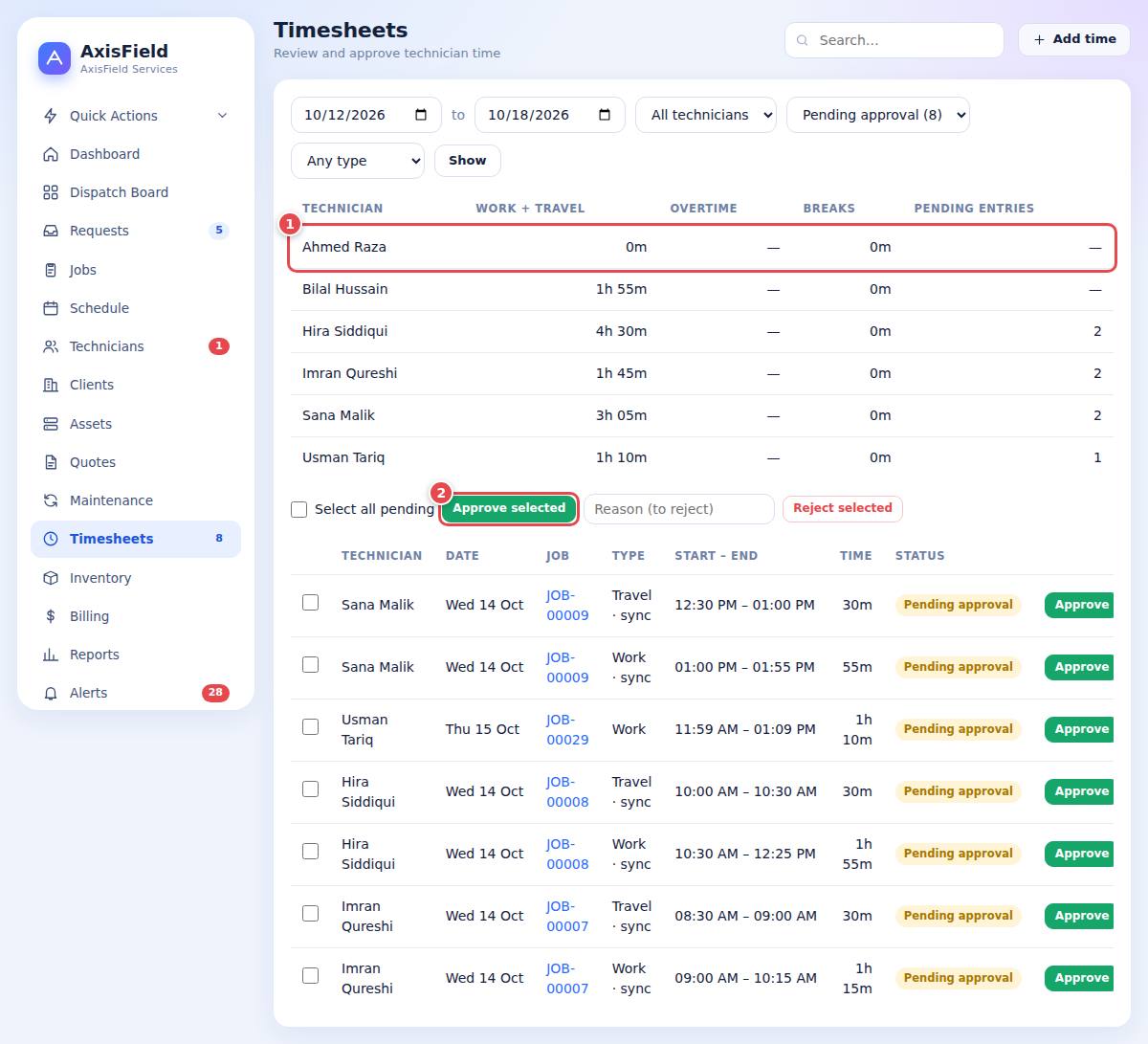Check Sana Malik 12:30 PM travel entry
This screenshot has height=1044, width=1148.
tap(310, 603)
